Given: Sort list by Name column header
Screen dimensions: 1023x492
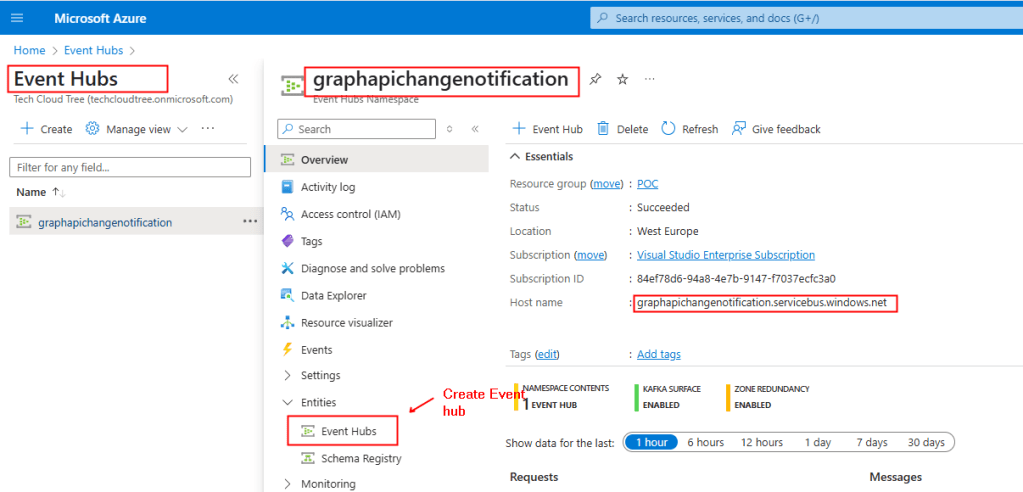Looking at the screenshot, I should [x=32, y=192].
